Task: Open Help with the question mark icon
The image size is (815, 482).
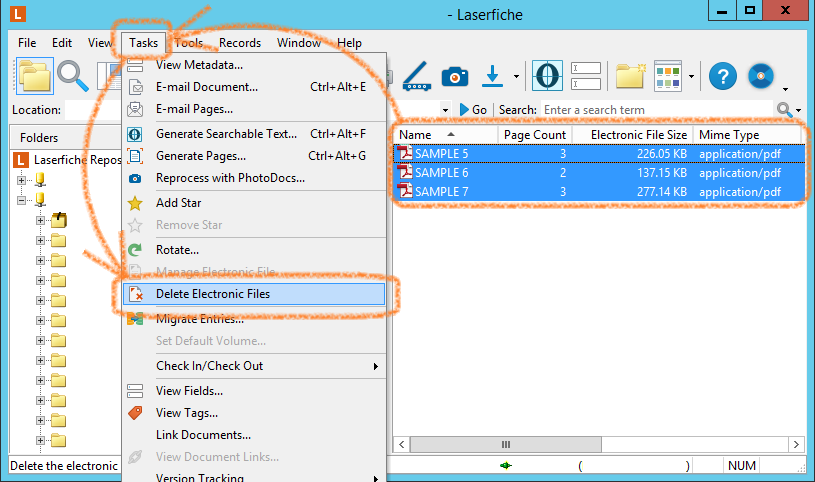Action: [x=722, y=76]
